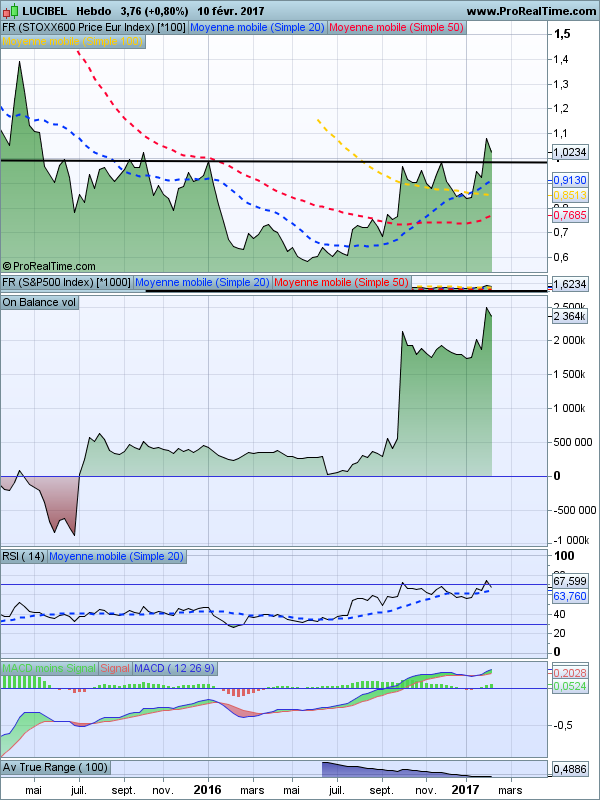Click the red 0,7685 moving average value

point(570,216)
